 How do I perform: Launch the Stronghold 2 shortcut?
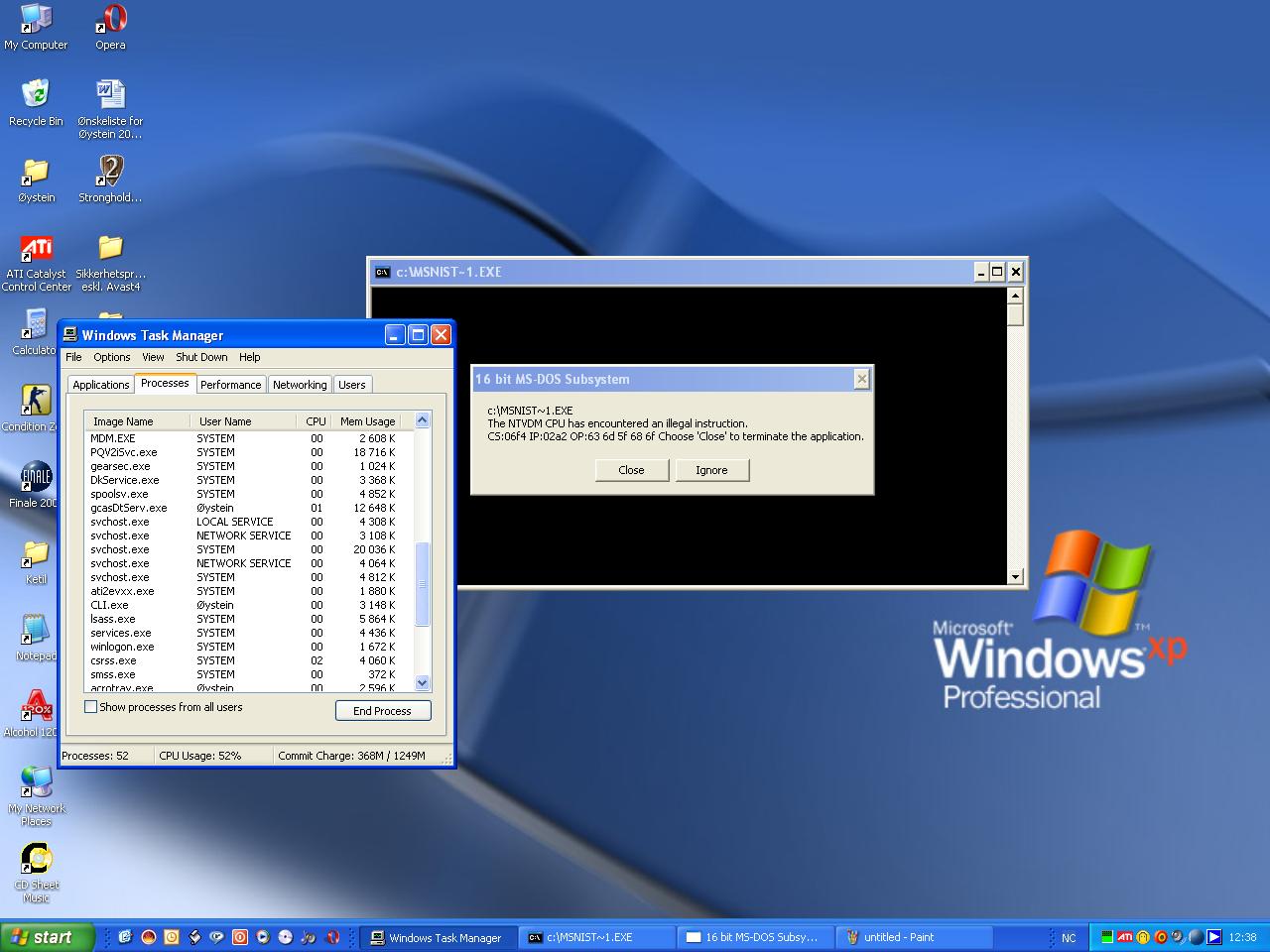(110, 179)
